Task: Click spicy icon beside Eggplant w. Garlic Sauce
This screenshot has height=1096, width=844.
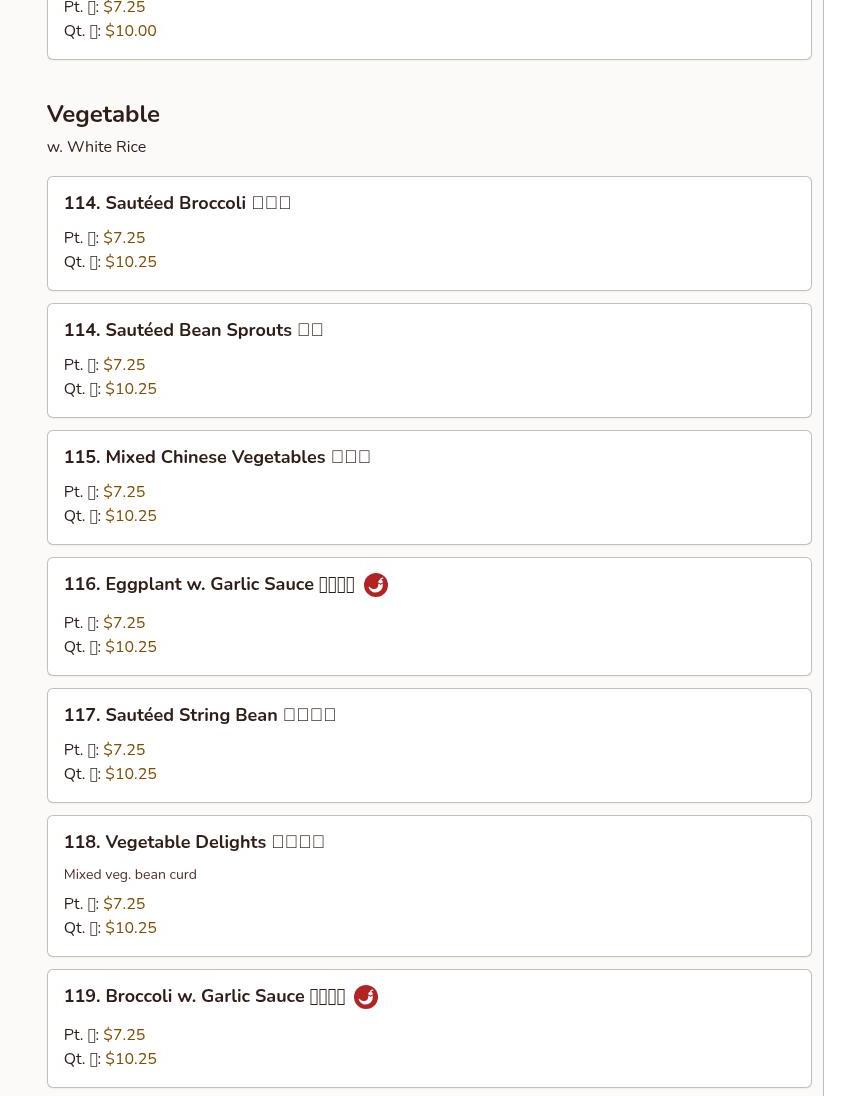Action: [x=376, y=585]
